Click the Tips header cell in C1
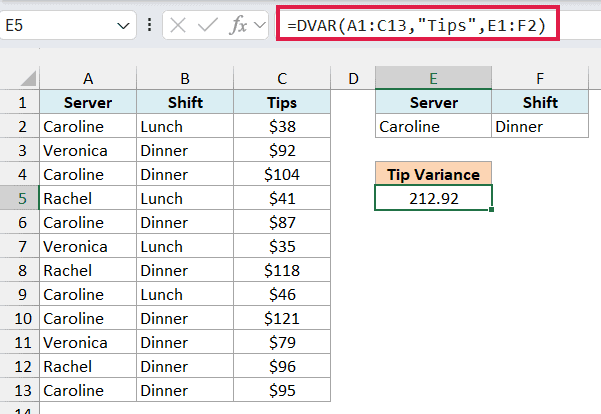Image resolution: width=601 pixels, height=414 pixels. tap(282, 102)
